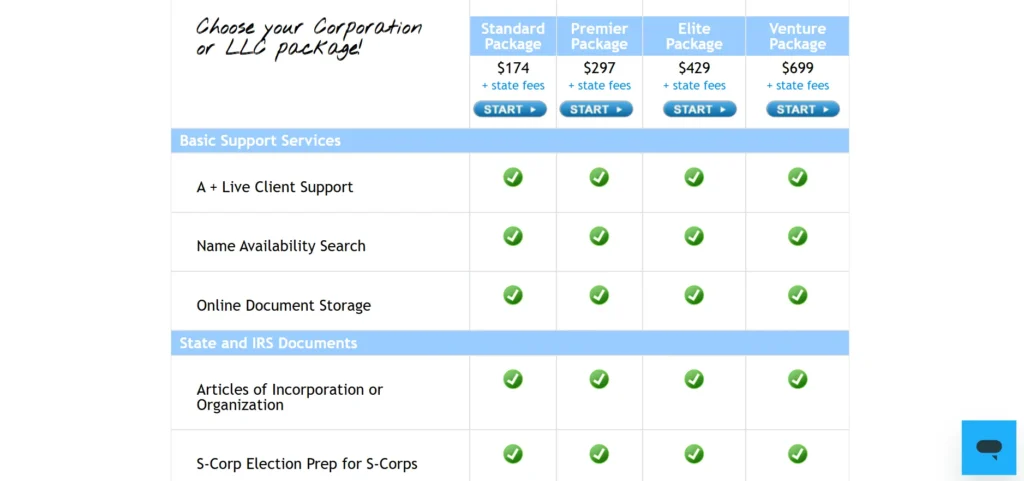Click START button under Premier Package
This screenshot has height=481, width=1024.
pos(596,109)
